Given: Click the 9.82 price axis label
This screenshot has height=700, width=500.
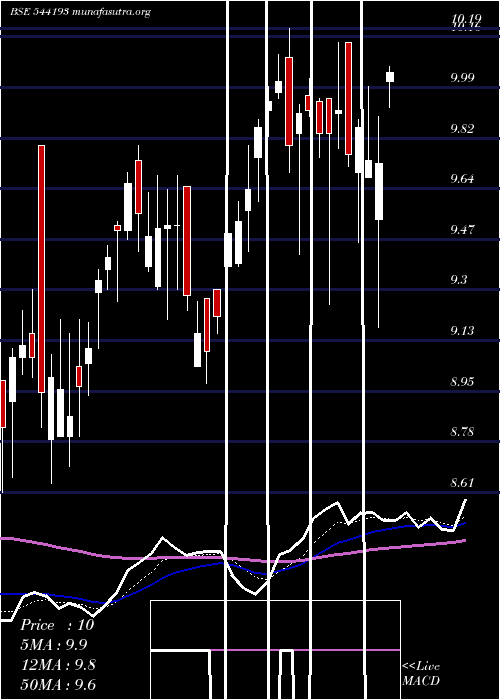Looking at the screenshot, I should tap(462, 129).
